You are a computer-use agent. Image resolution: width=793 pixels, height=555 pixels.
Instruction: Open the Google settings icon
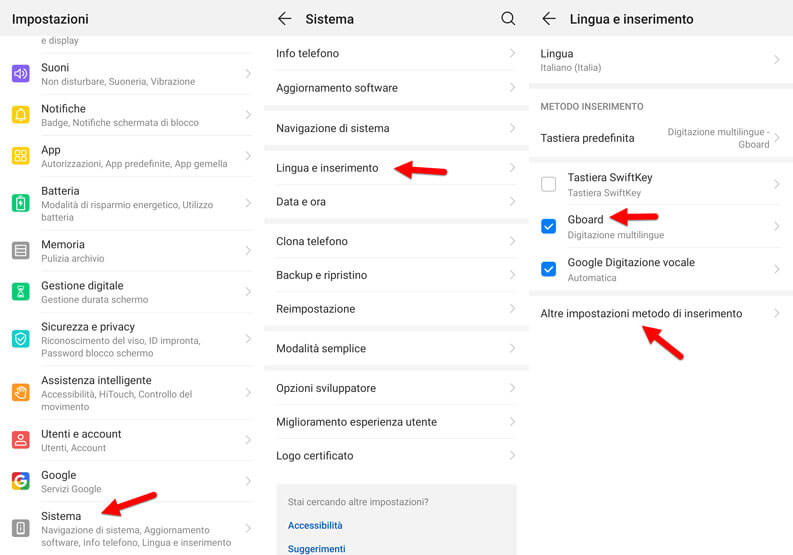20,481
